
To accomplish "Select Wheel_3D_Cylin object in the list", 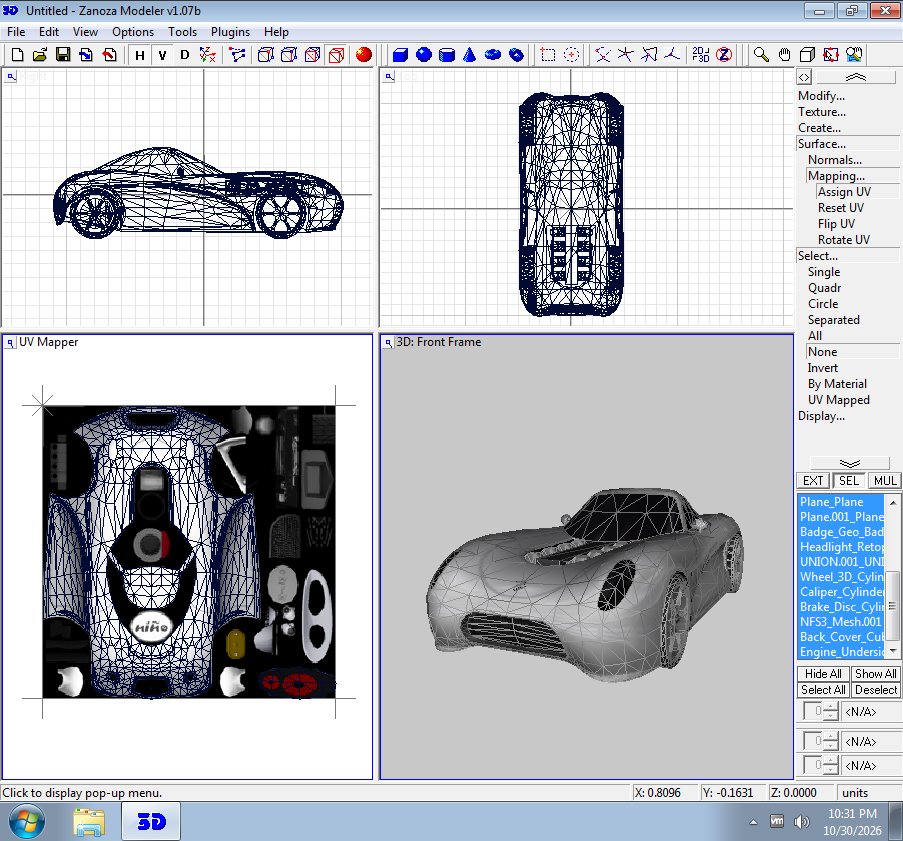I will pos(841,577).
